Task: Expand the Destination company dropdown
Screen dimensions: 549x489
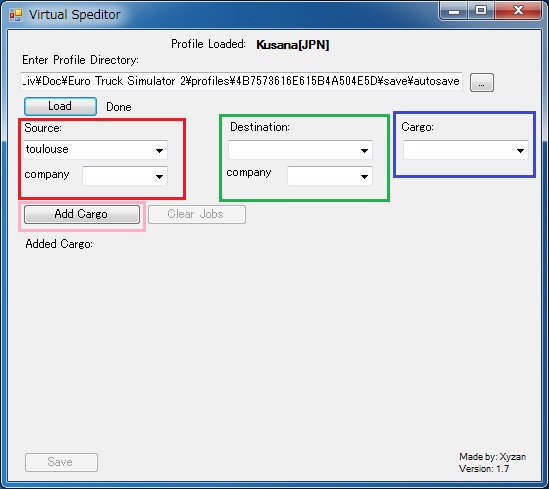Action: [330, 176]
